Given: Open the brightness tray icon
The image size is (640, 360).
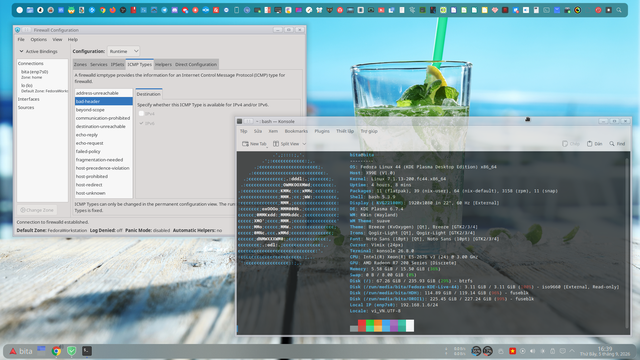Looking at the screenshot, I should (x=542, y=351).
